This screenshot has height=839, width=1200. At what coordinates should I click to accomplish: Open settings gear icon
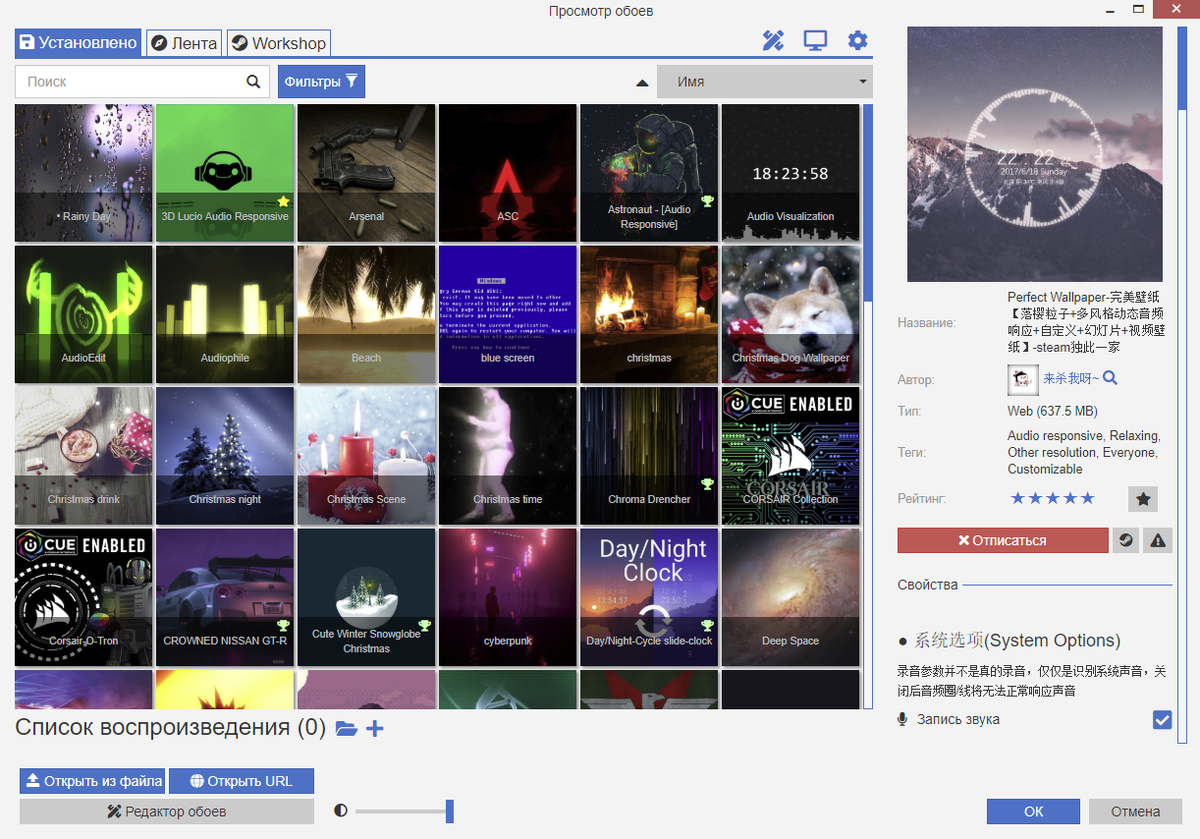coord(858,41)
